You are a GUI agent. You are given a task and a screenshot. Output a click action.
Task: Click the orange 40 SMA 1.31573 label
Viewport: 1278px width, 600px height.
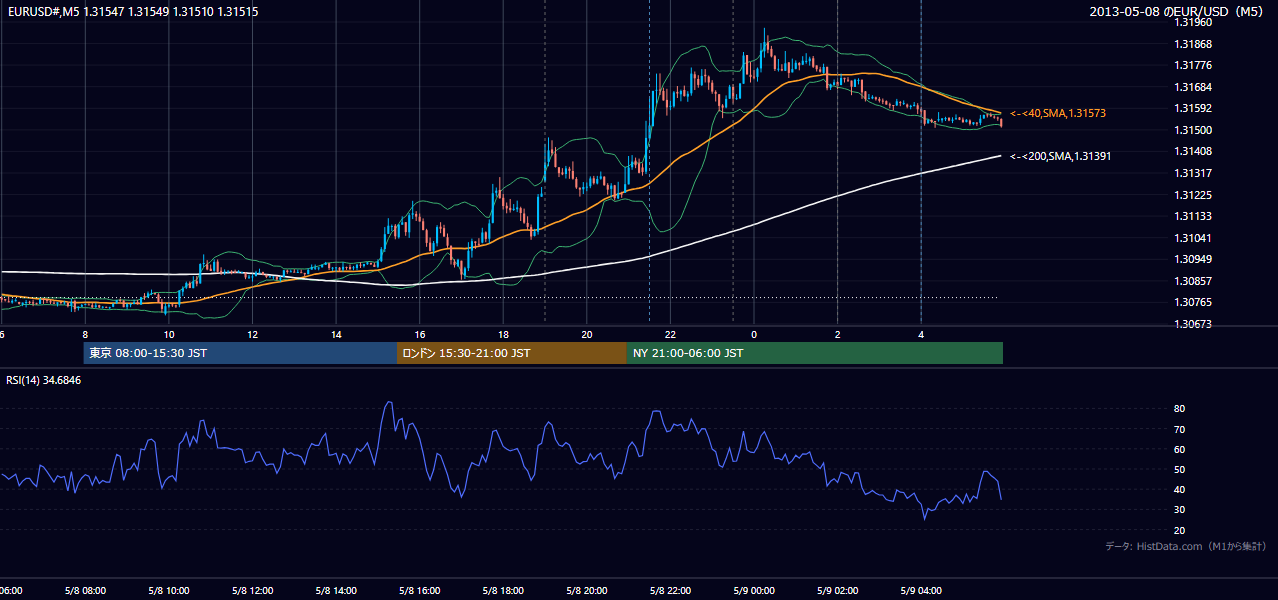coord(1058,113)
